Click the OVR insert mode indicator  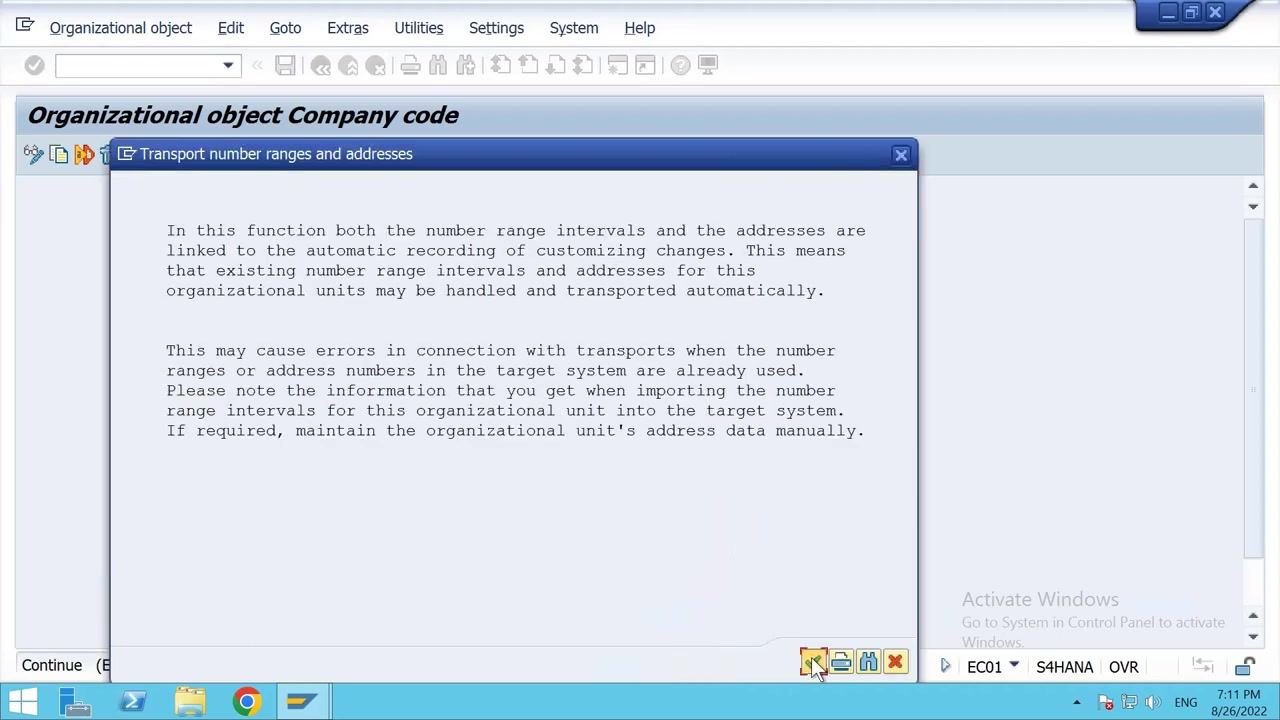pyautogui.click(x=1123, y=667)
